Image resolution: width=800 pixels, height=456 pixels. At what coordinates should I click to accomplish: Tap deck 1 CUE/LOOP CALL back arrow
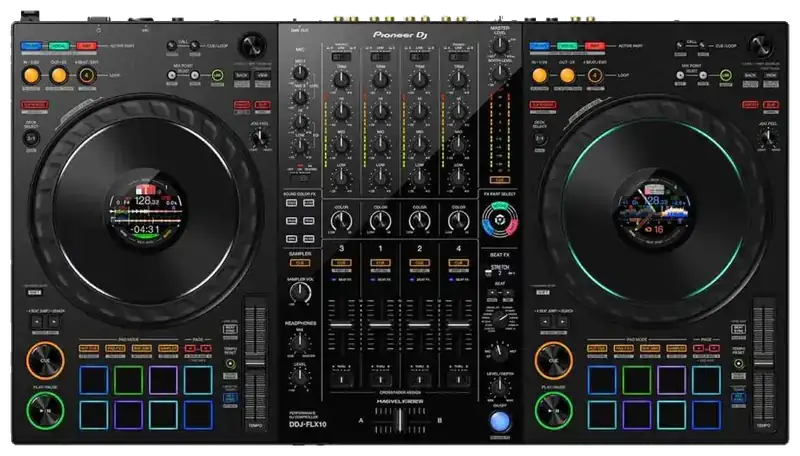click(172, 46)
